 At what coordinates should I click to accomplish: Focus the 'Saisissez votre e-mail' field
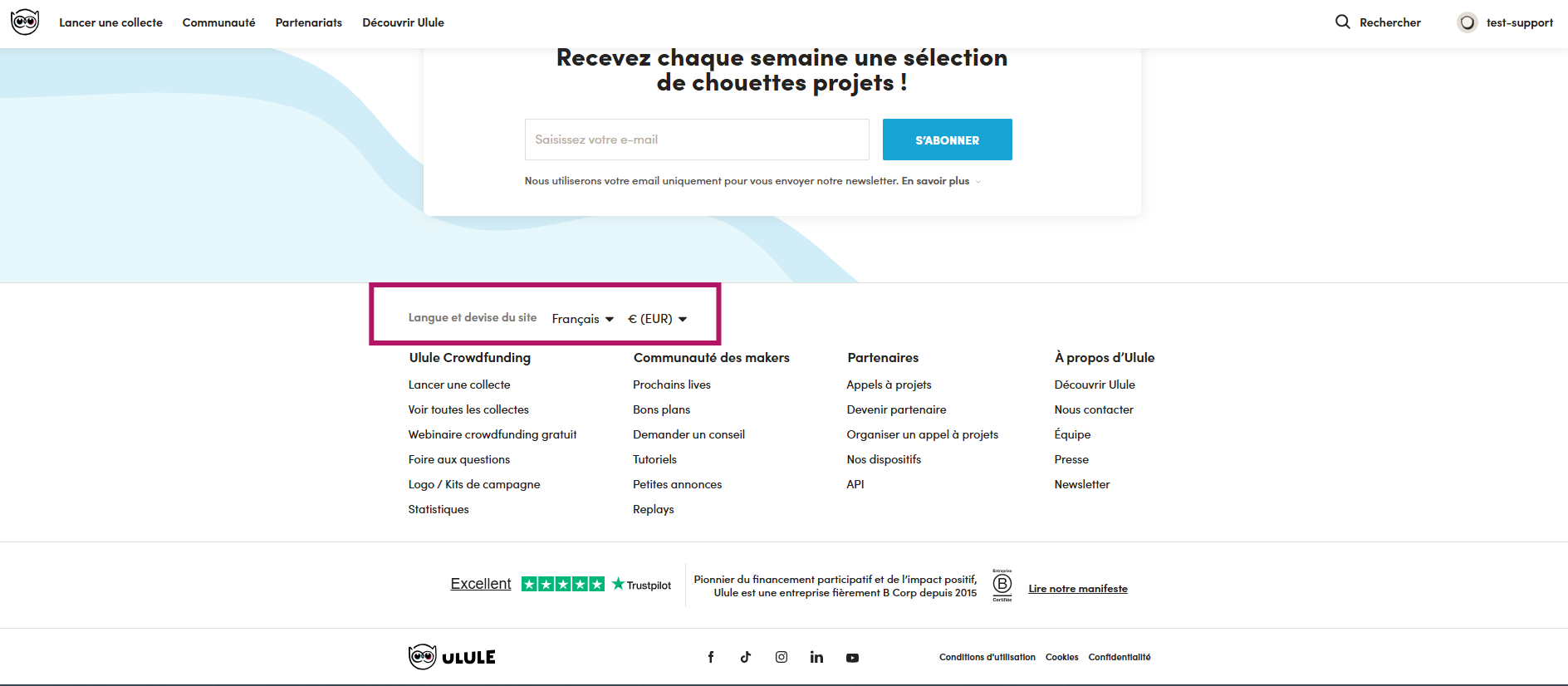(x=697, y=140)
